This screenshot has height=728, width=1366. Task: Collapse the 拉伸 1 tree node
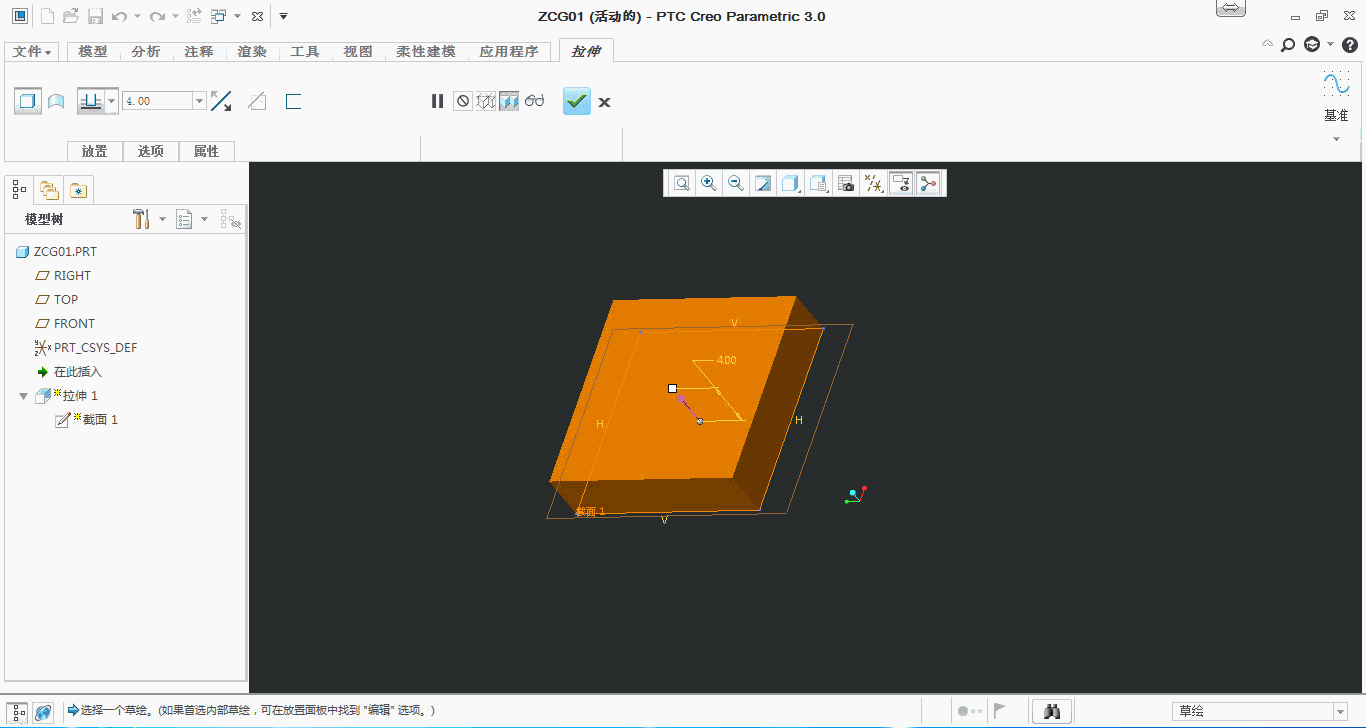23,396
